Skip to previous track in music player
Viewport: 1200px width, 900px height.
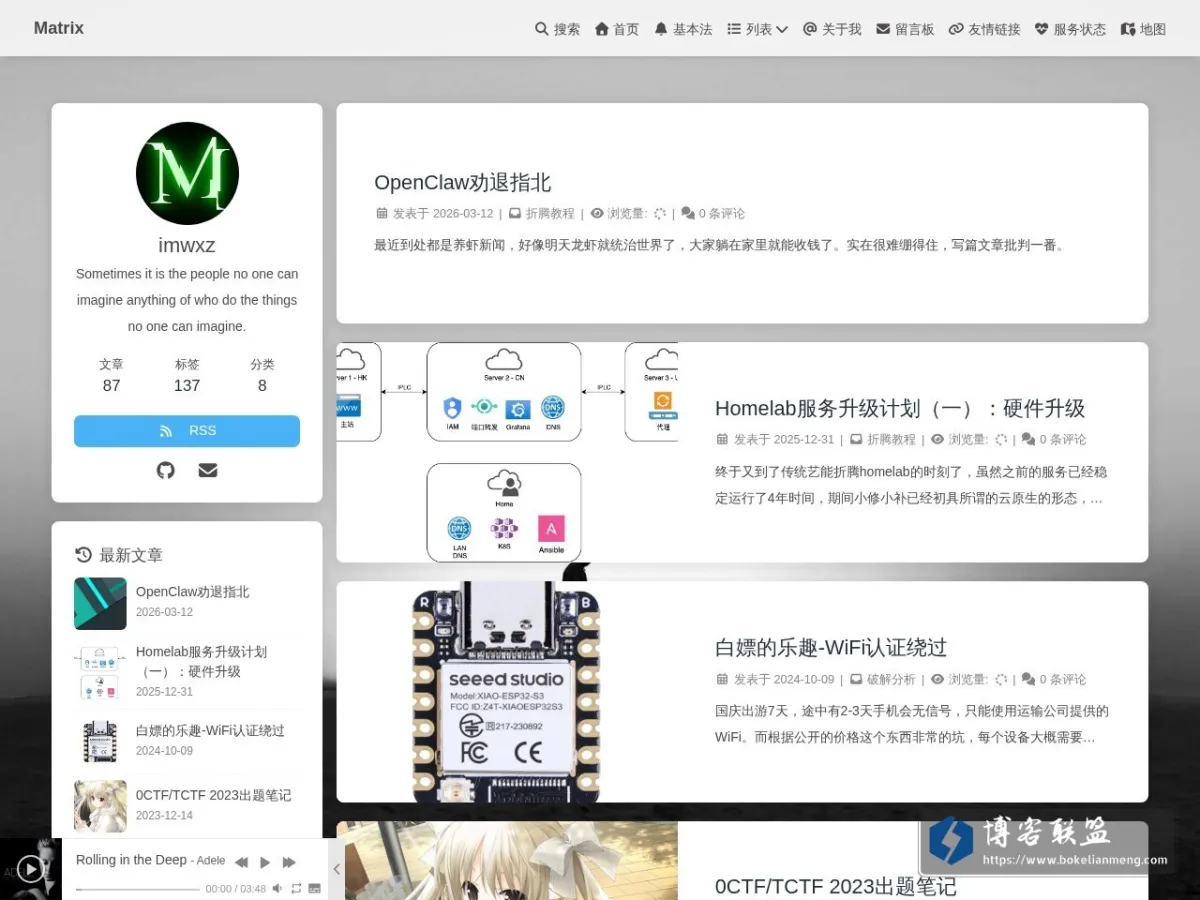click(x=241, y=862)
